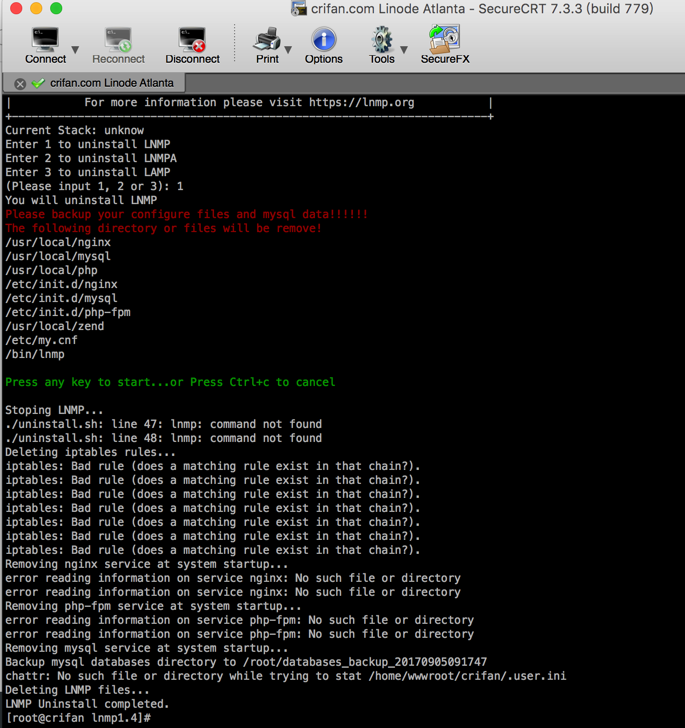Click the '/root/databases_backup_20170905091747' backup path
Viewport: 685px width, 728px height.
(365, 662)
